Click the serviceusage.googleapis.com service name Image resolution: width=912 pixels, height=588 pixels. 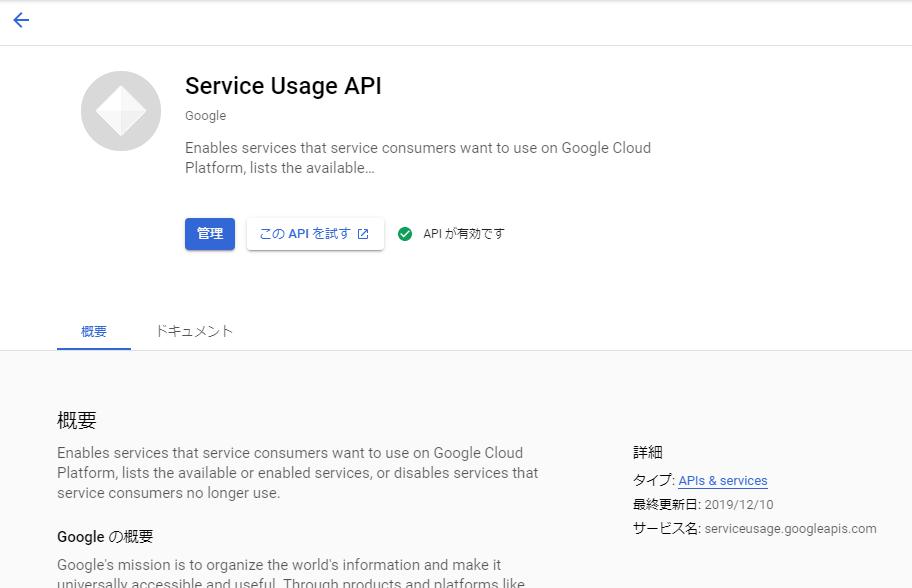(x=790, y=529)
